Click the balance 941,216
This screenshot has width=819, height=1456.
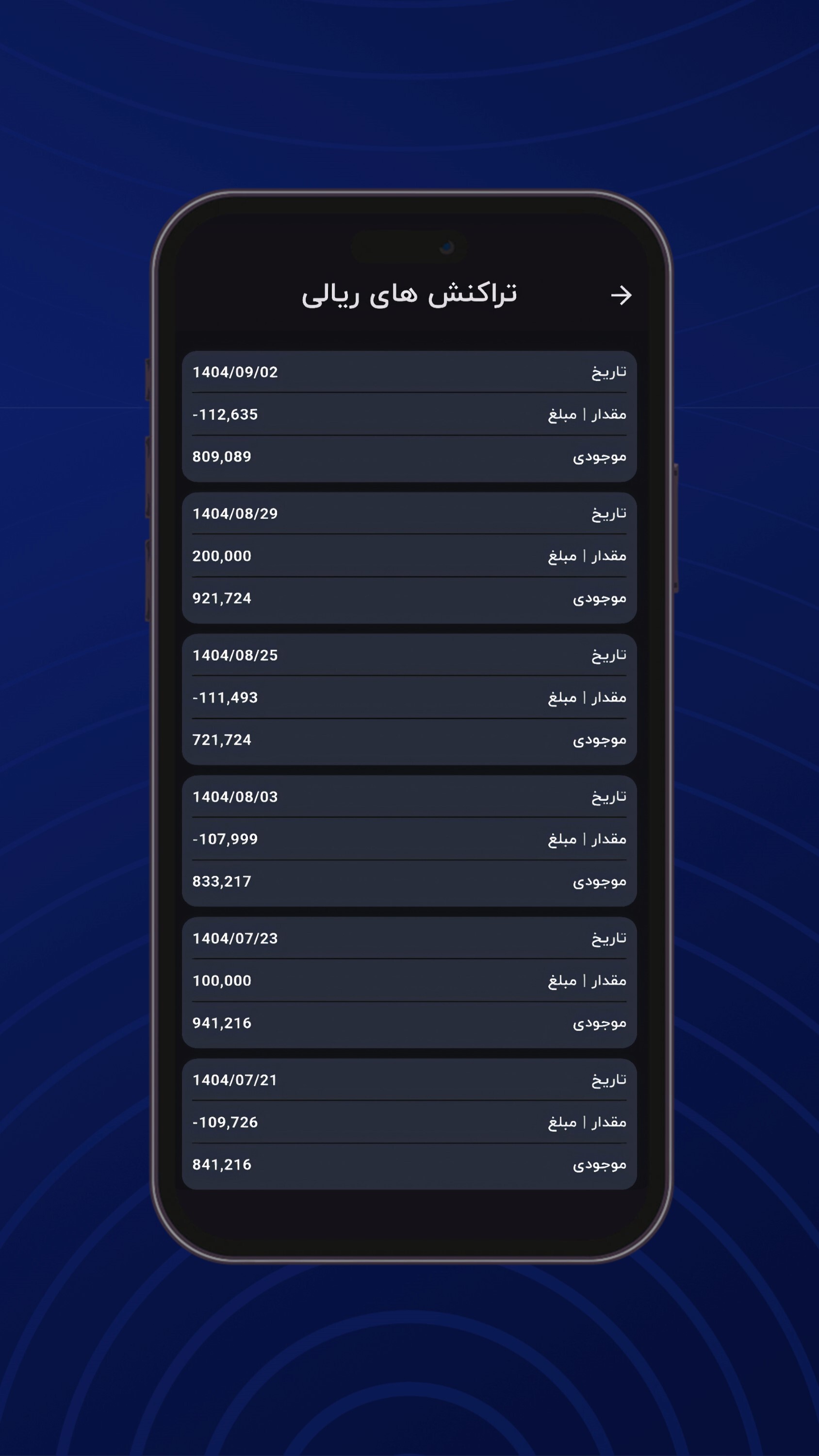tap(222, 1023)
